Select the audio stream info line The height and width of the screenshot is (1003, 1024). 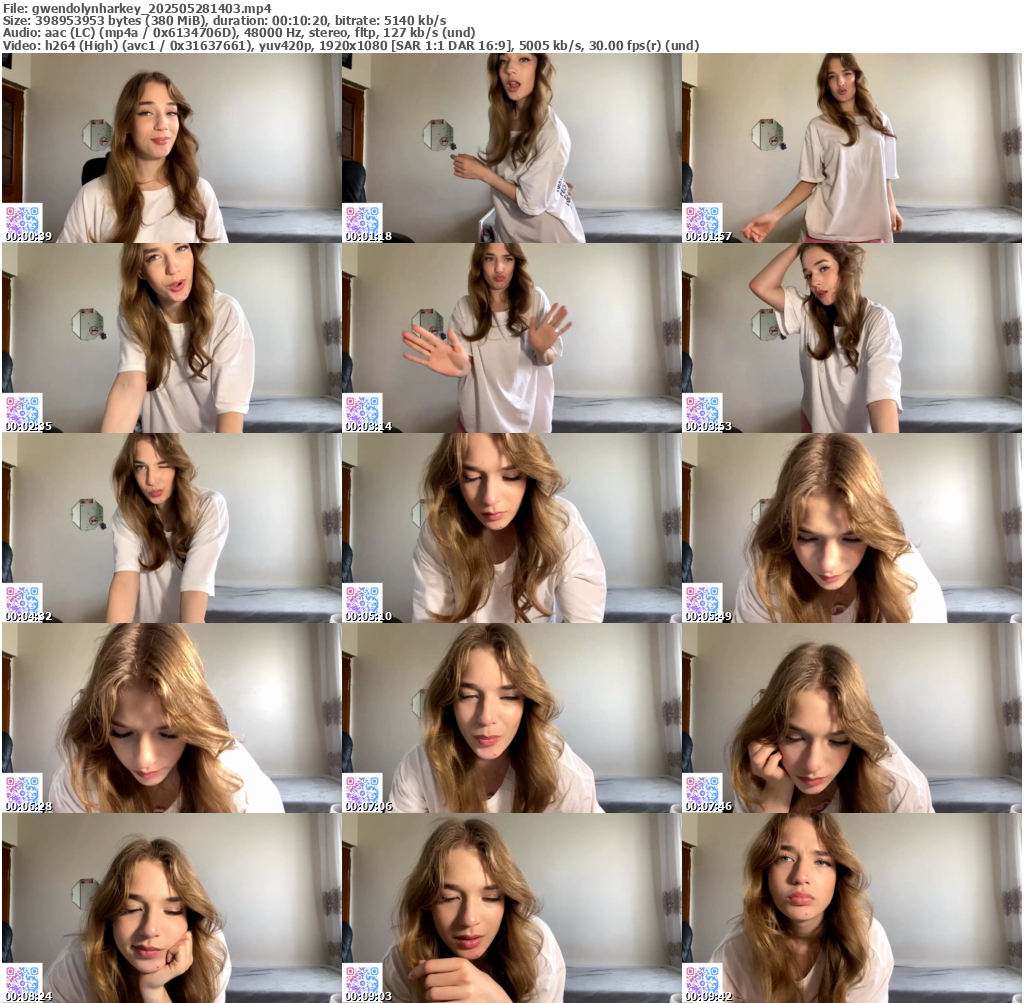pyautogui.click(x=239, y=33)
